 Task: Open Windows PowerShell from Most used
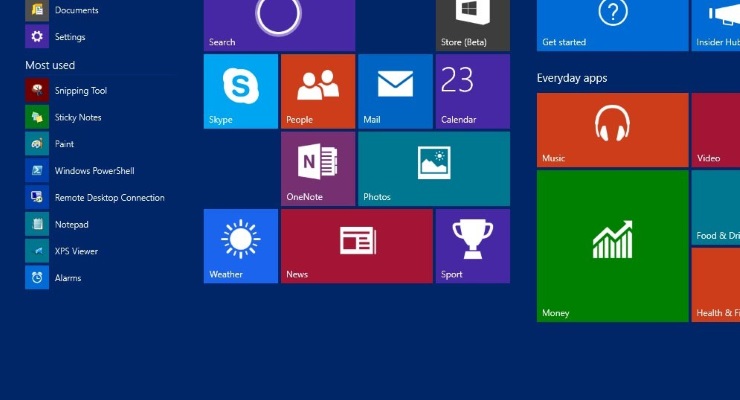(94, 171)
